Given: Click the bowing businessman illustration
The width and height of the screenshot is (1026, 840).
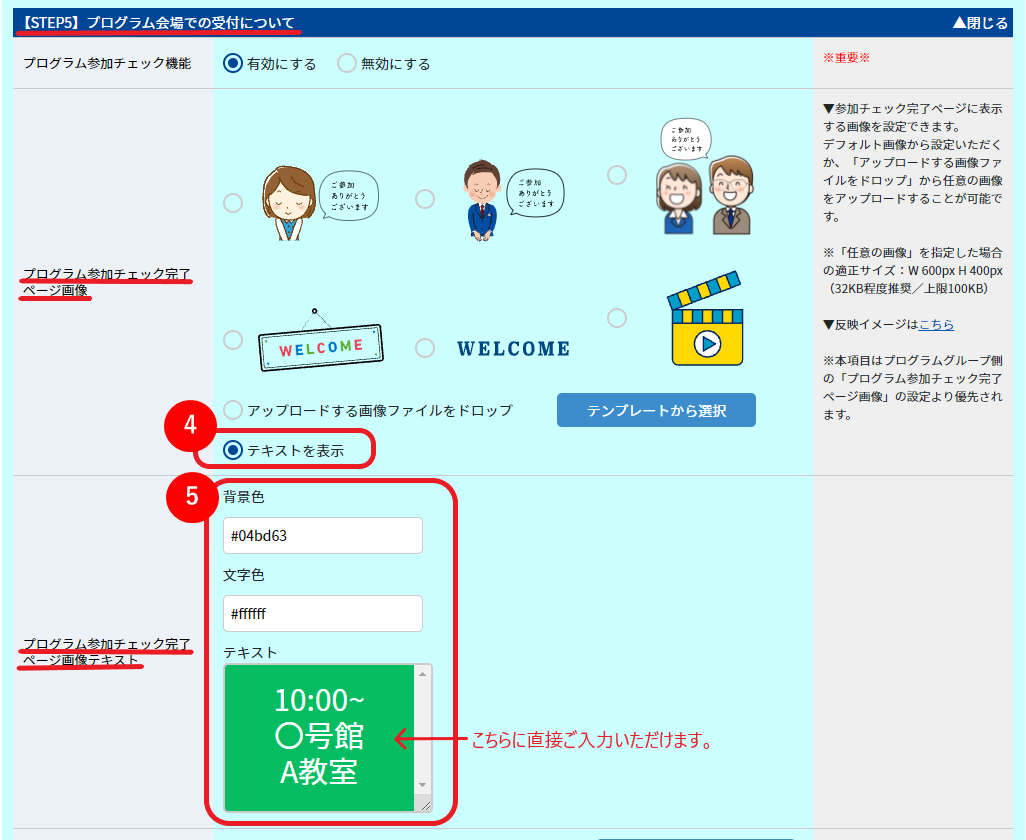Looking at the screenshot, I should (x=514, y=199).
